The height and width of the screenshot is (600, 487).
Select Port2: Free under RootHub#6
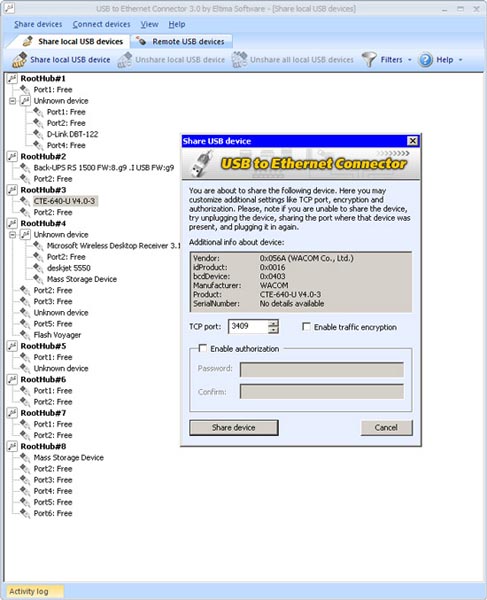pos(53,402)
